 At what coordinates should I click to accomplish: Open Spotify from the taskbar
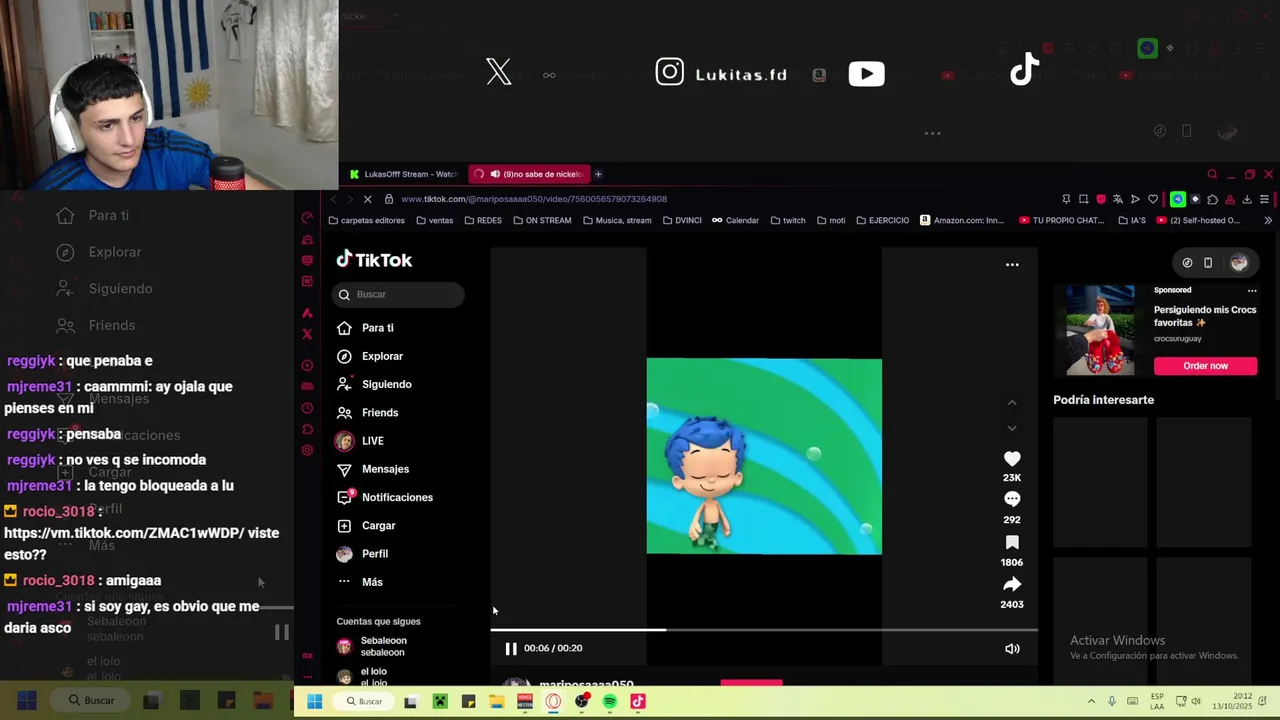tap(610, 702)
